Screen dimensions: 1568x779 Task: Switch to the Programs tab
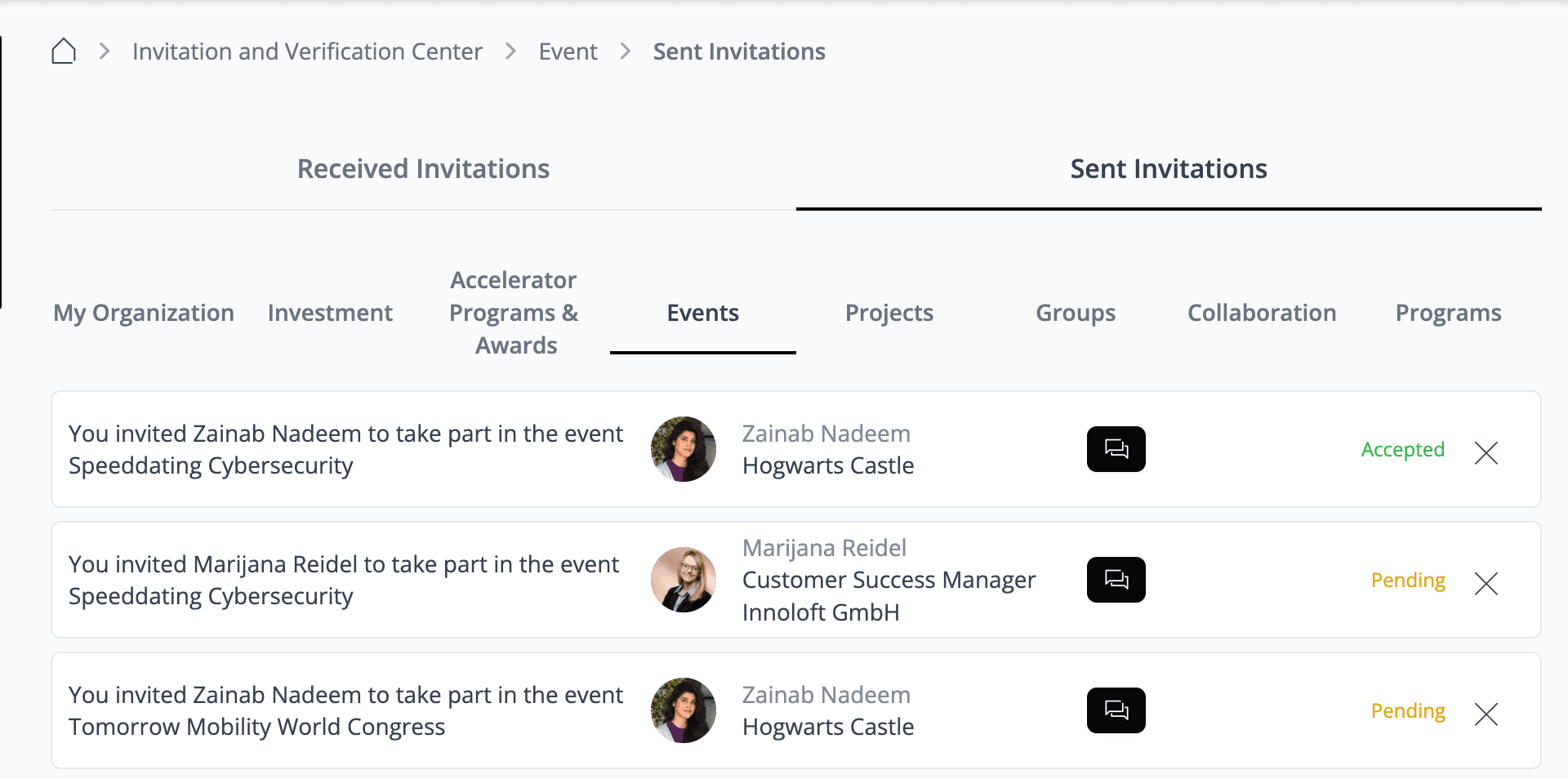coord(1448,313)
